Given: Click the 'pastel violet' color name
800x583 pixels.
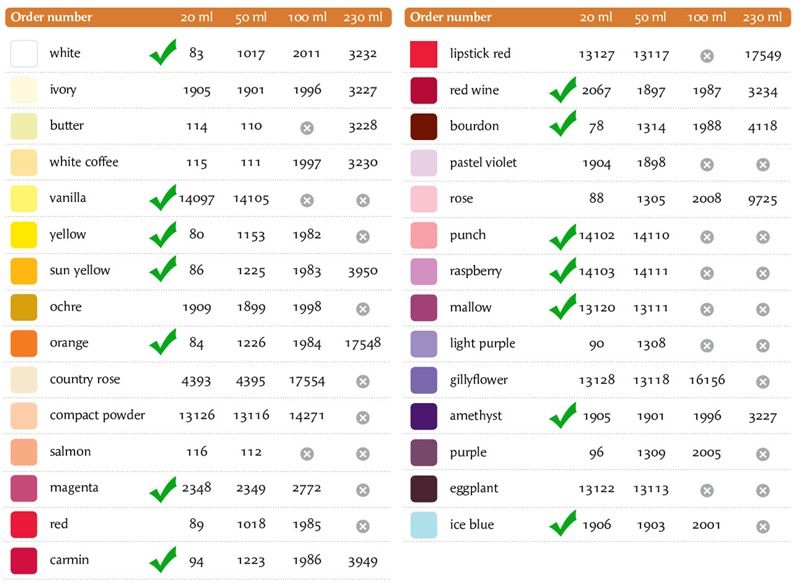Looking at the screenshot, I should (483, 163).
